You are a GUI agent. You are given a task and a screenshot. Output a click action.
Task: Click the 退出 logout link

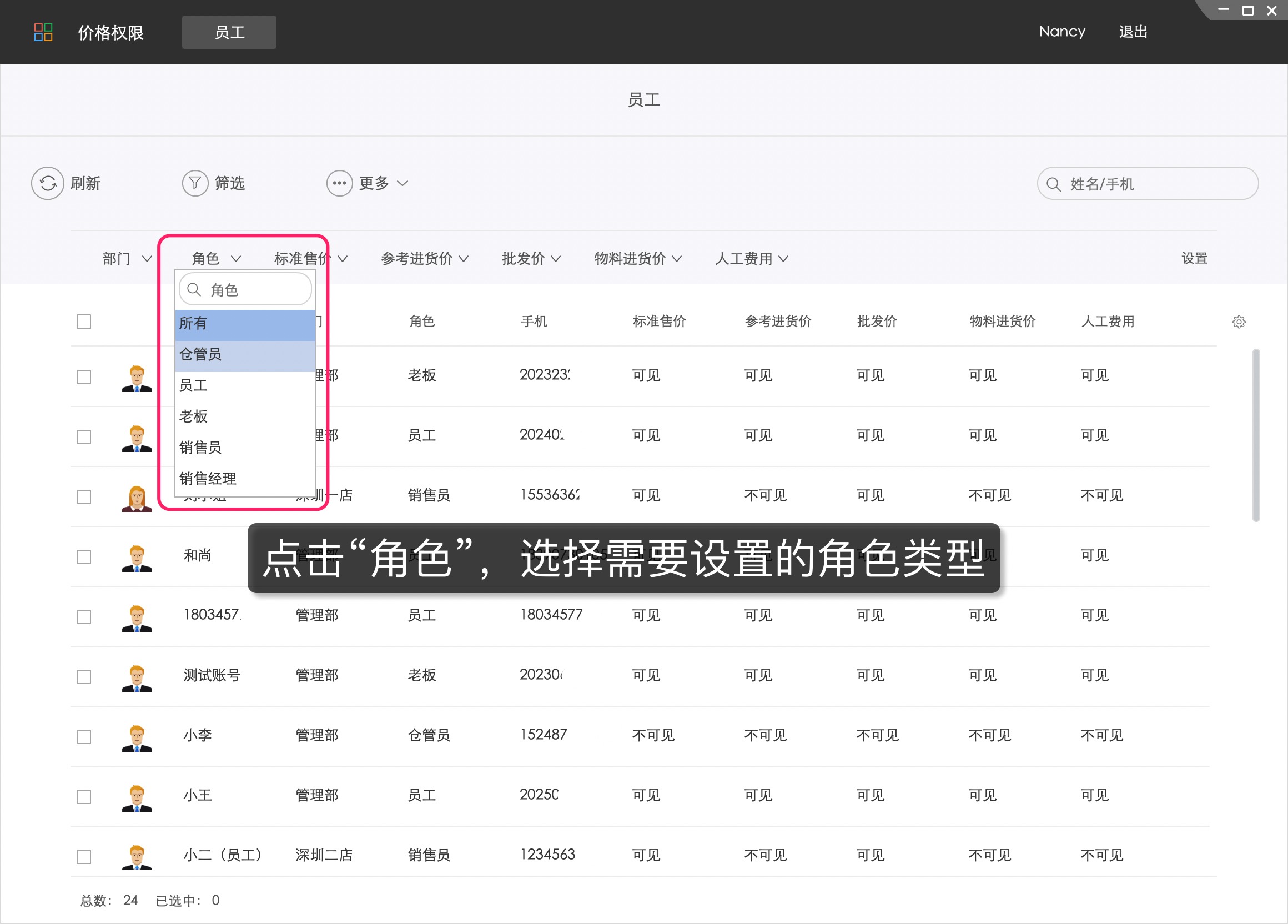coord(1133,32)
